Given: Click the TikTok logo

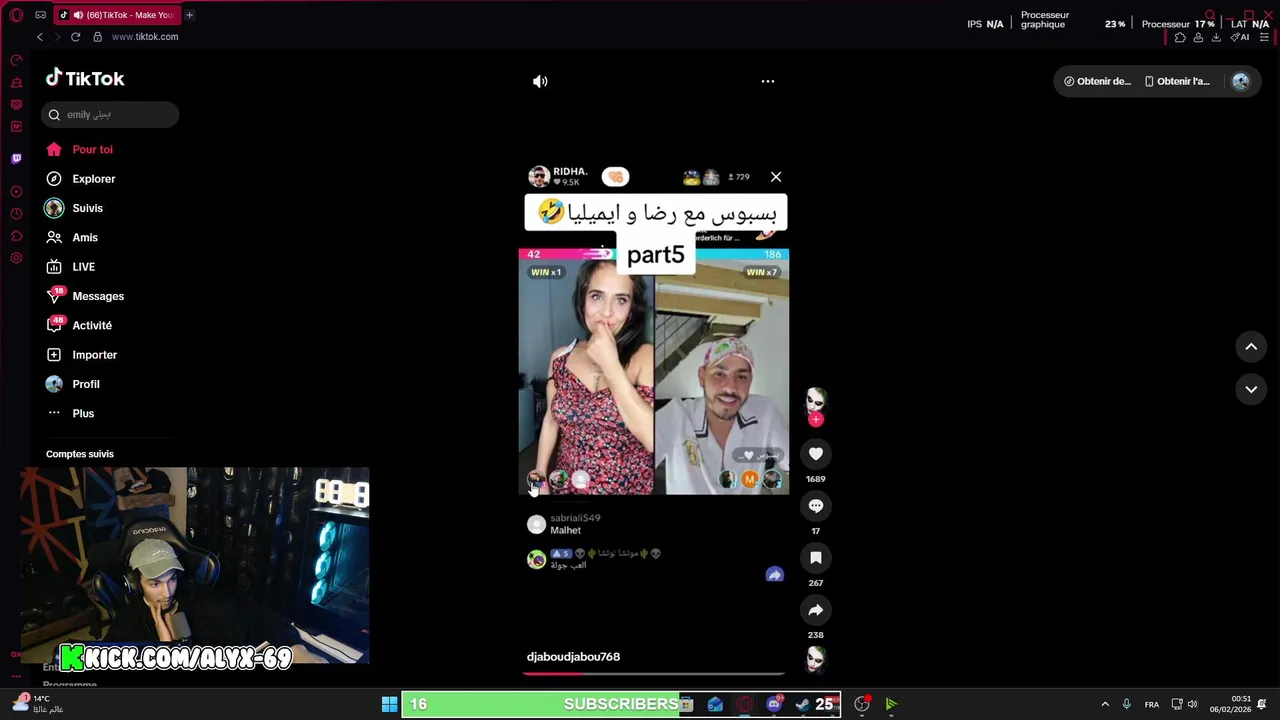Looking at the screenshot, I should pos(85,79).
